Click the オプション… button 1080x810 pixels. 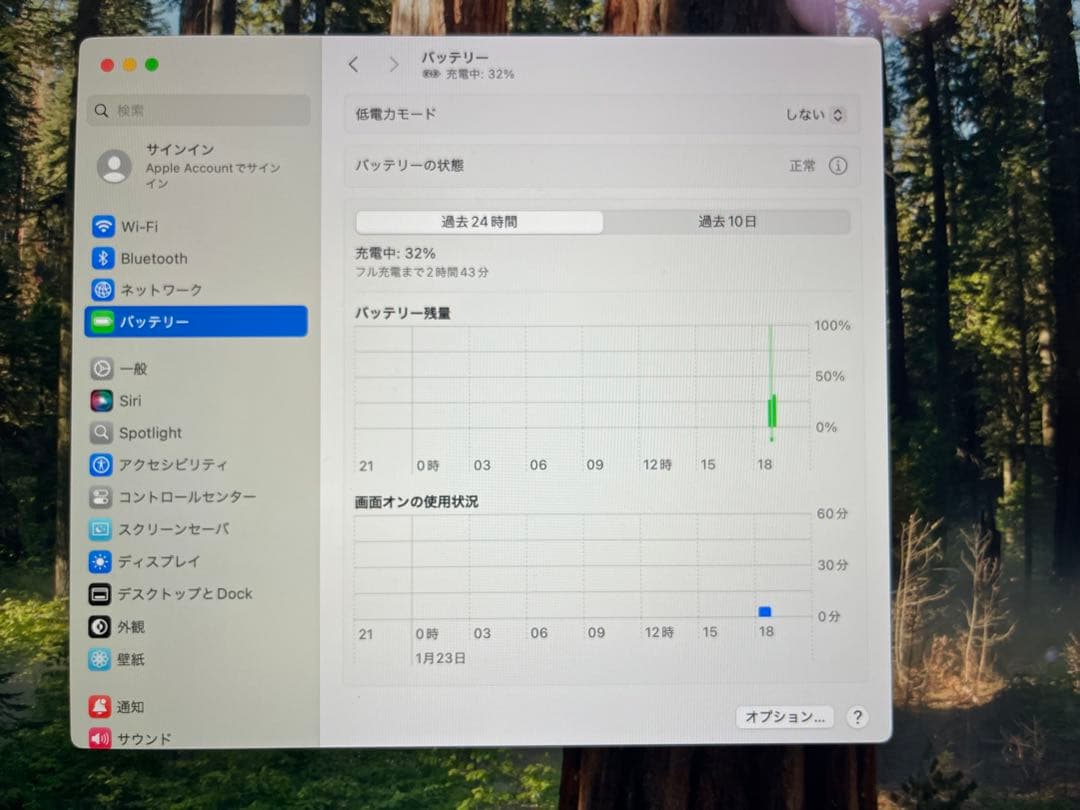point(784,717)
